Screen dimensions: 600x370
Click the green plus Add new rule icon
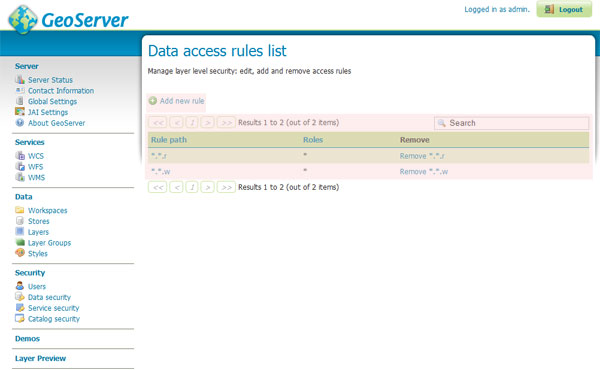click(153, 101)
